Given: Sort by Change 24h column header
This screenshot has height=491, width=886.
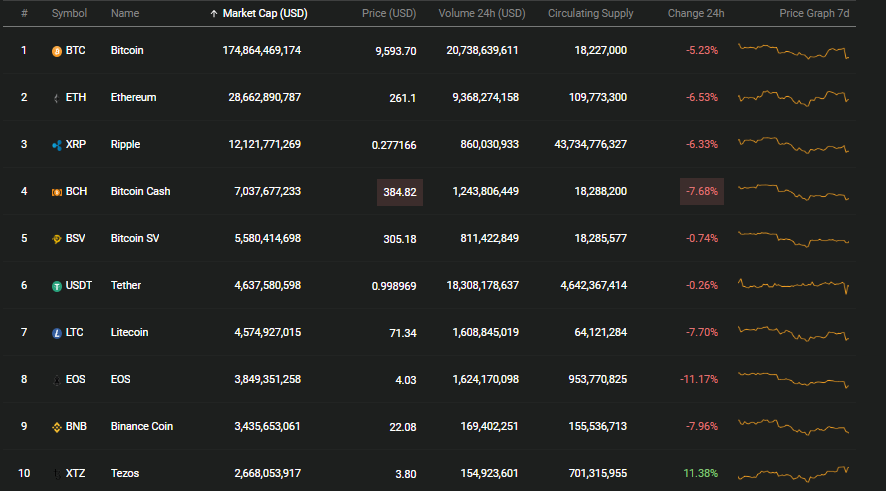Looking at the screenshot, I should pyautogui.click(x=696, y=13).
